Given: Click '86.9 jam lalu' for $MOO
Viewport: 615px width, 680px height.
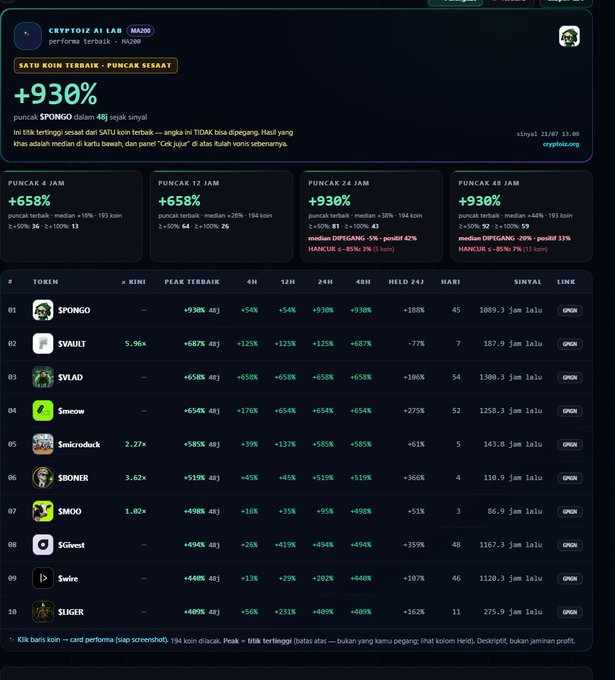Looking at the screenshot, I should click(515, 511).
